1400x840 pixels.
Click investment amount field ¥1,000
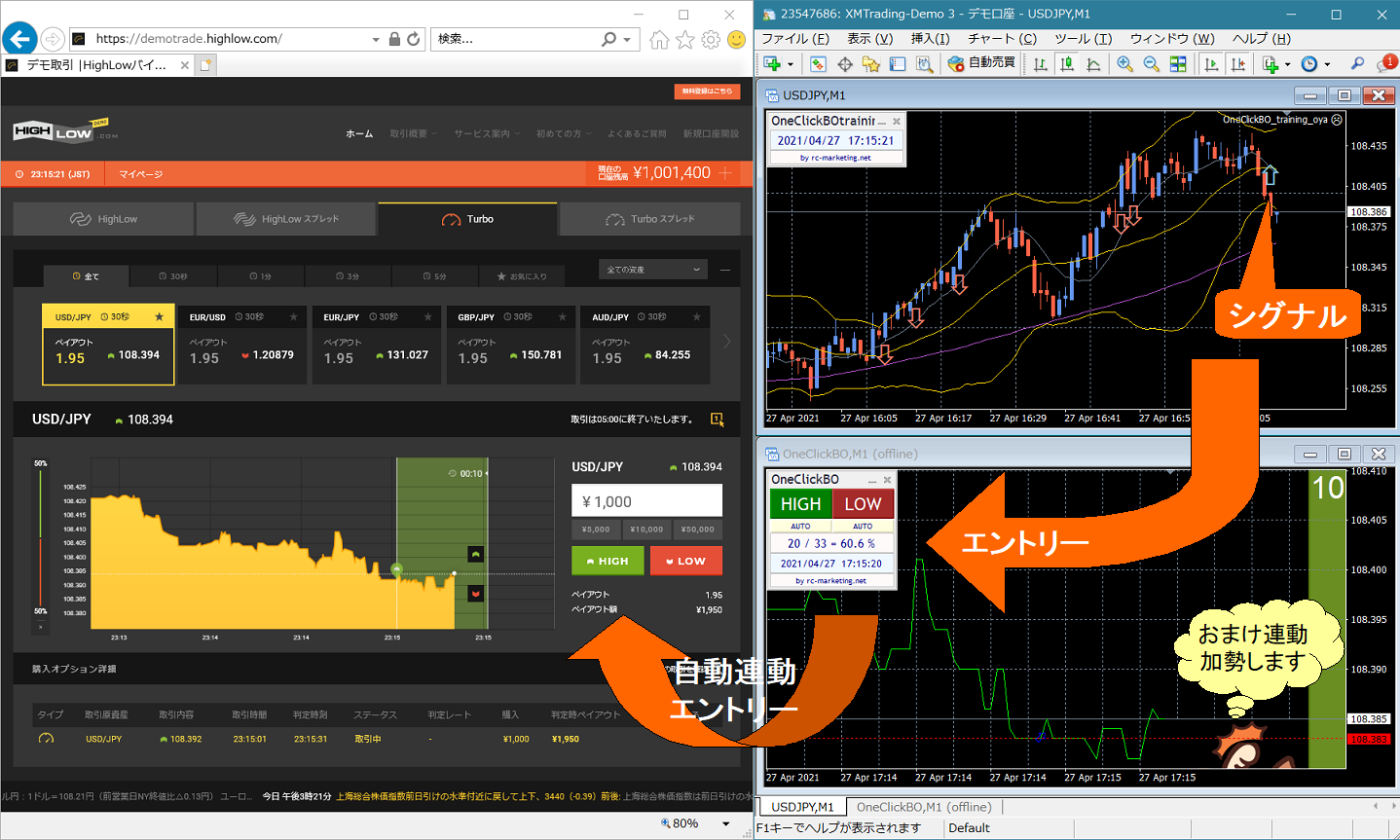coord(646,501)
